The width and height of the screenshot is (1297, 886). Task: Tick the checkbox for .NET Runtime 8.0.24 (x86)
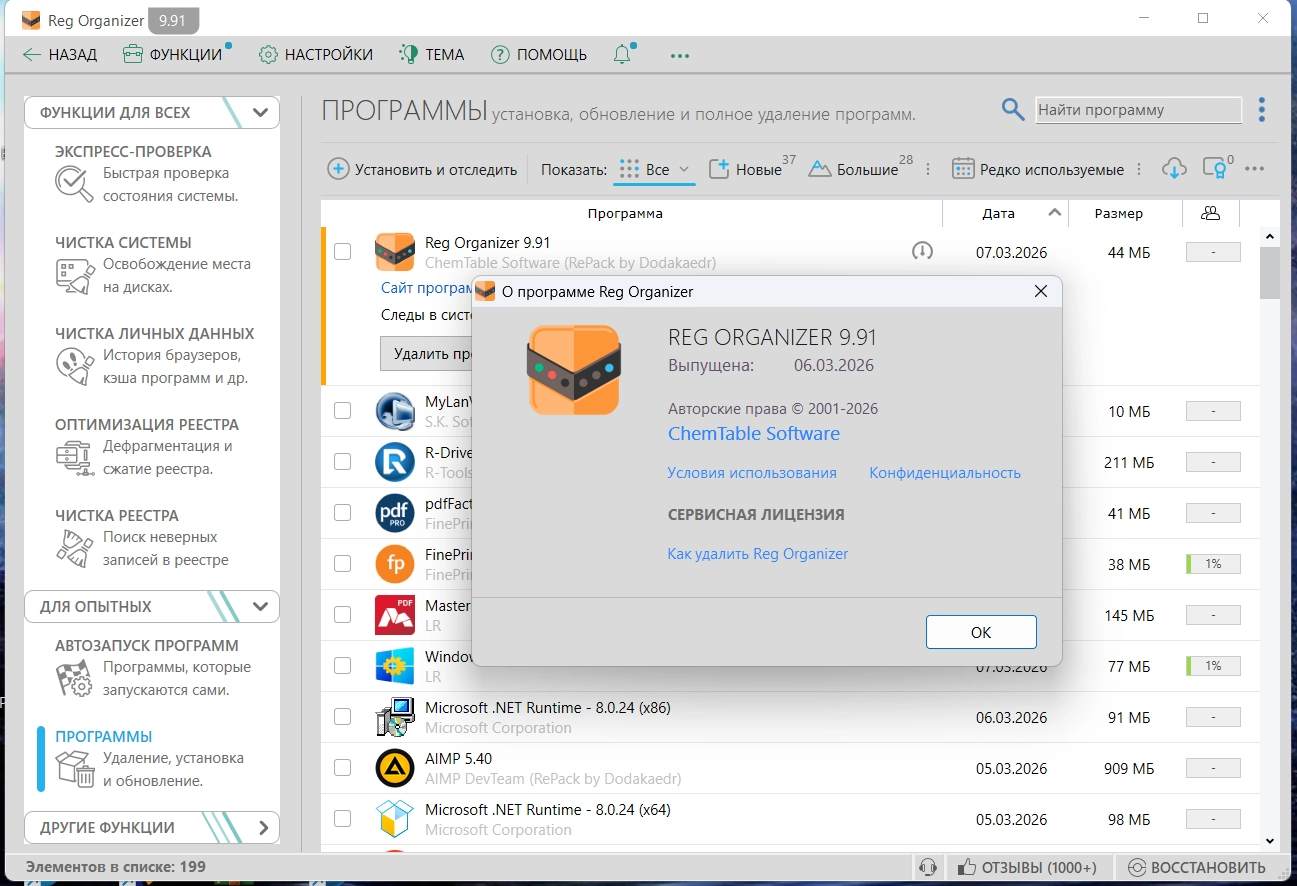coord(342,716)
